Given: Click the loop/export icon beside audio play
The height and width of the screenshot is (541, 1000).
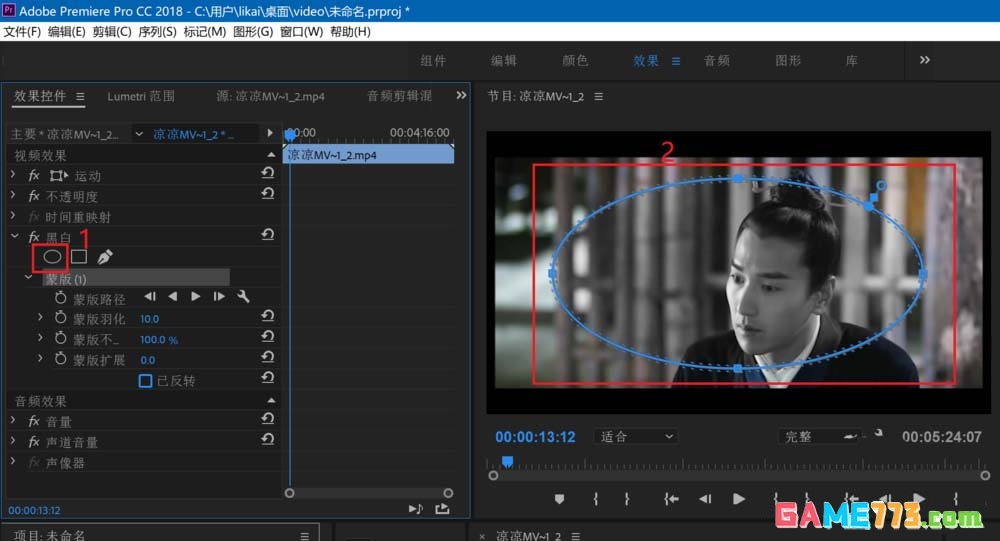Looking at the screenshot, I should [442, 508].
